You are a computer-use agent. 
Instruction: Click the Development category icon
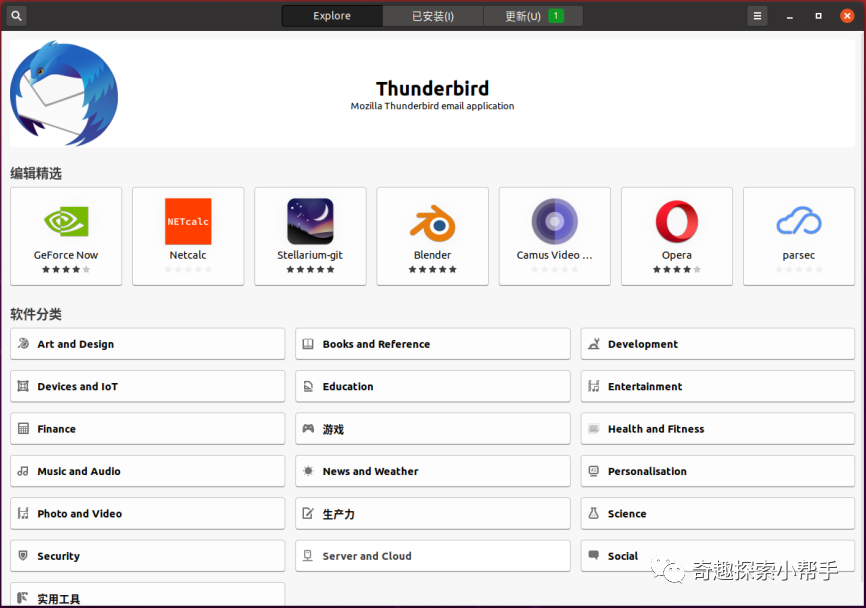click(594, 343)
